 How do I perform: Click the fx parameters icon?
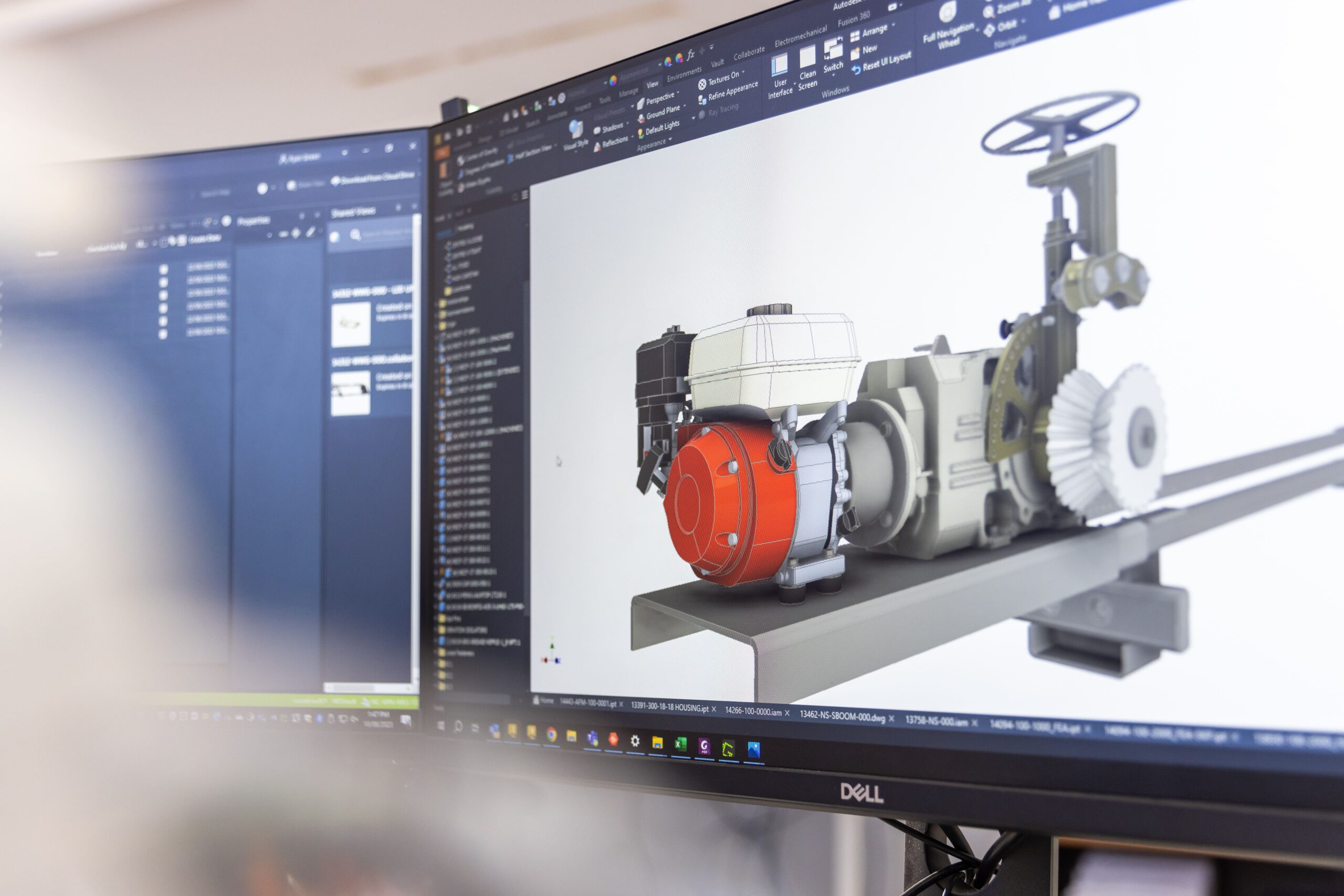[x=690, y=55]
